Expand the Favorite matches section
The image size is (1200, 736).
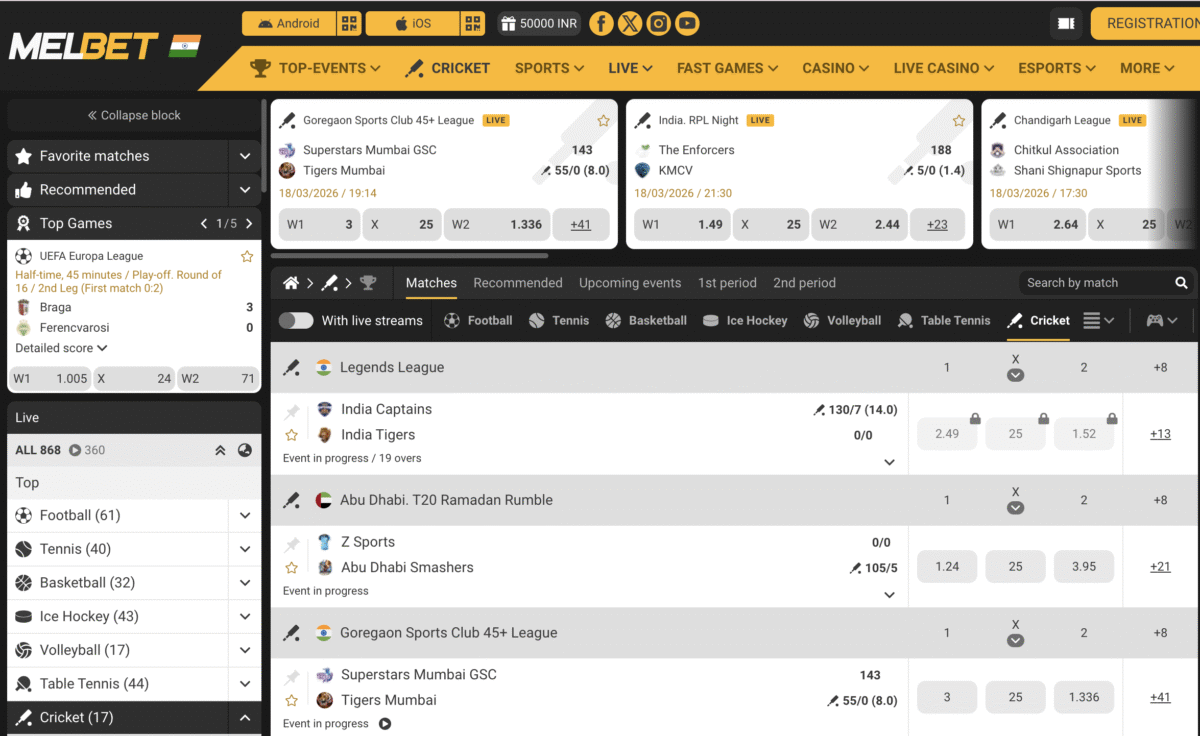click(245, 156)
